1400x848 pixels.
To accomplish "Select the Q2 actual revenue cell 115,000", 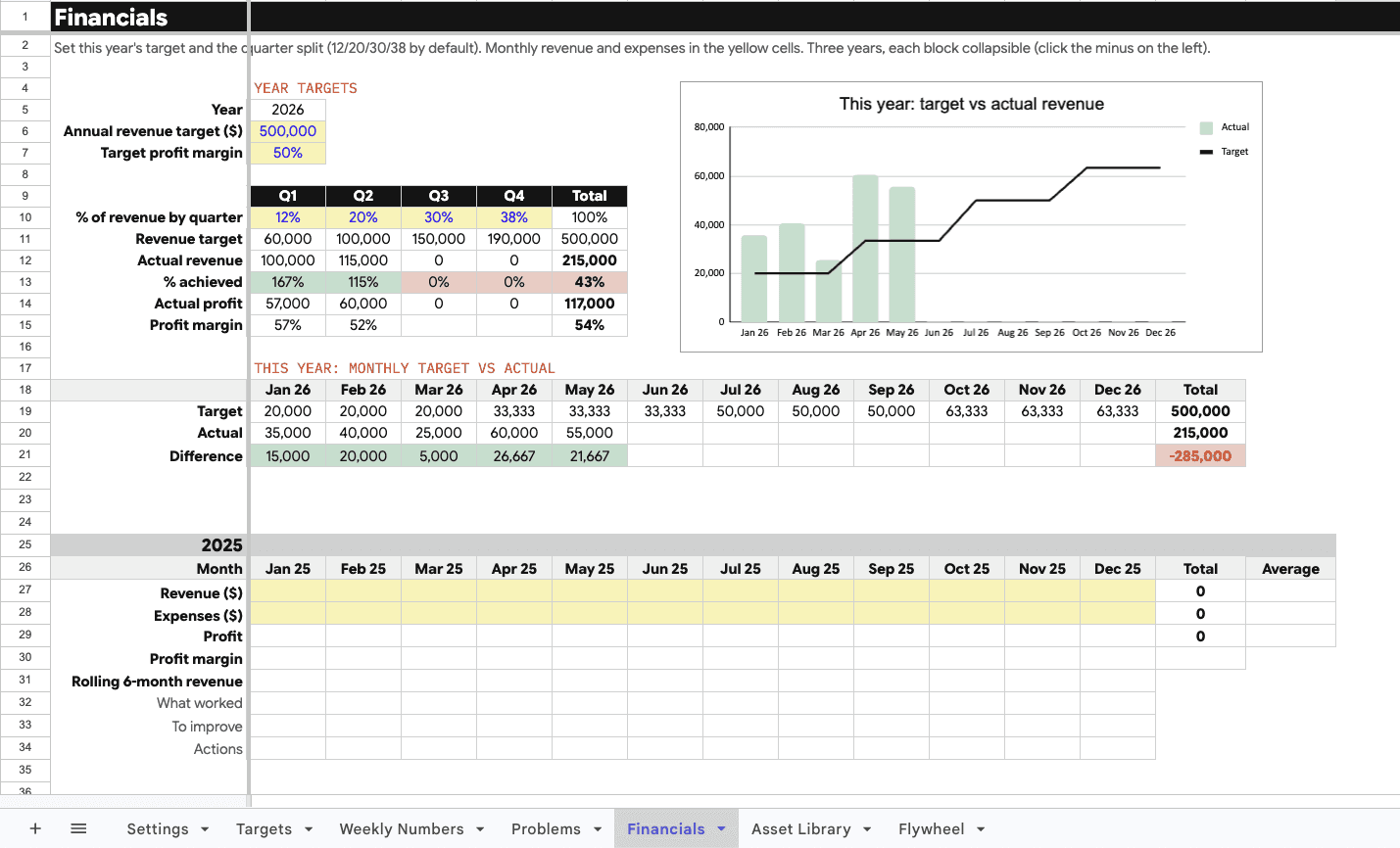I will coord(363,260).
